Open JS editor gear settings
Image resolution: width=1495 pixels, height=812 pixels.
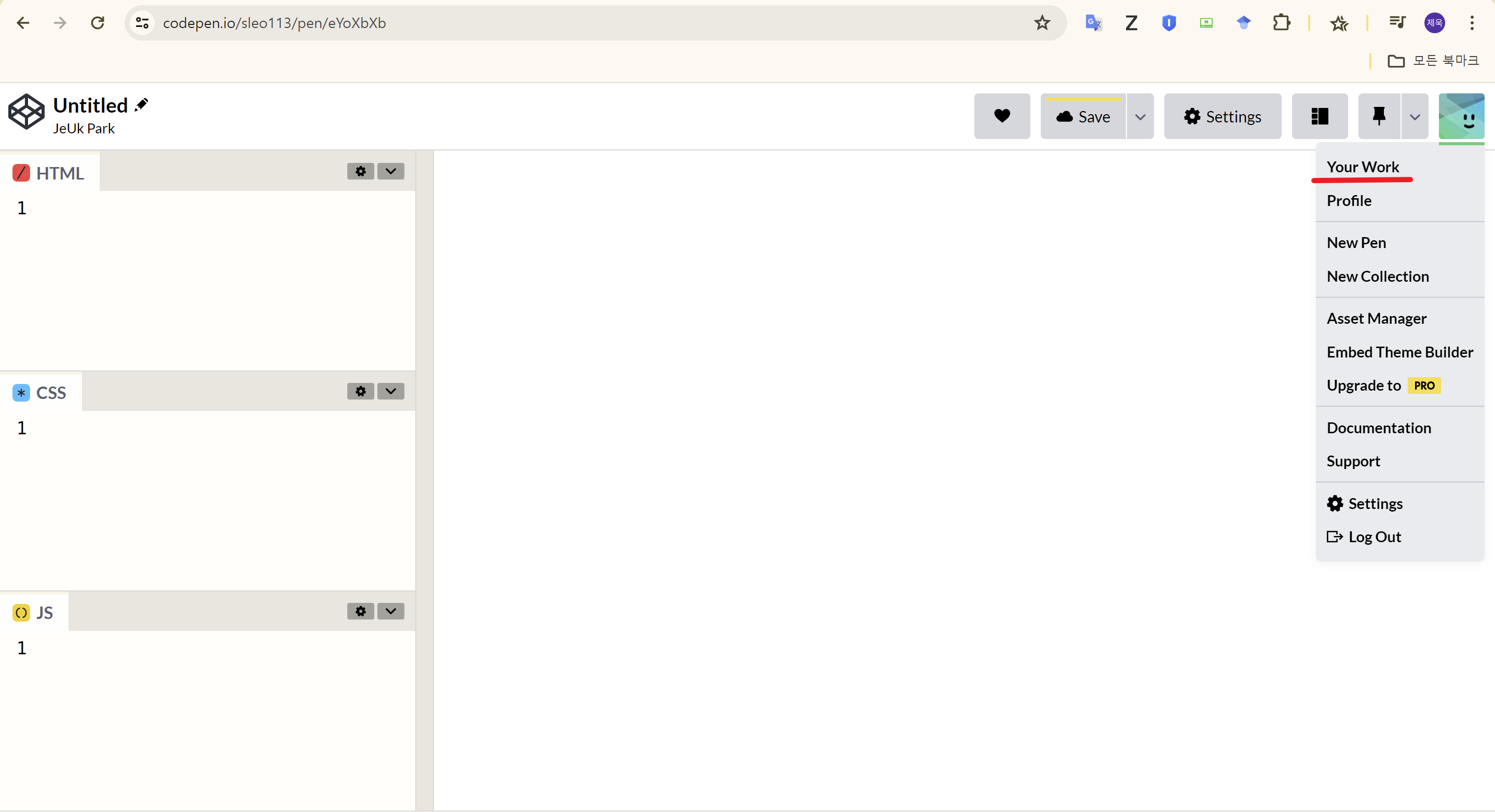click(360, 611)
